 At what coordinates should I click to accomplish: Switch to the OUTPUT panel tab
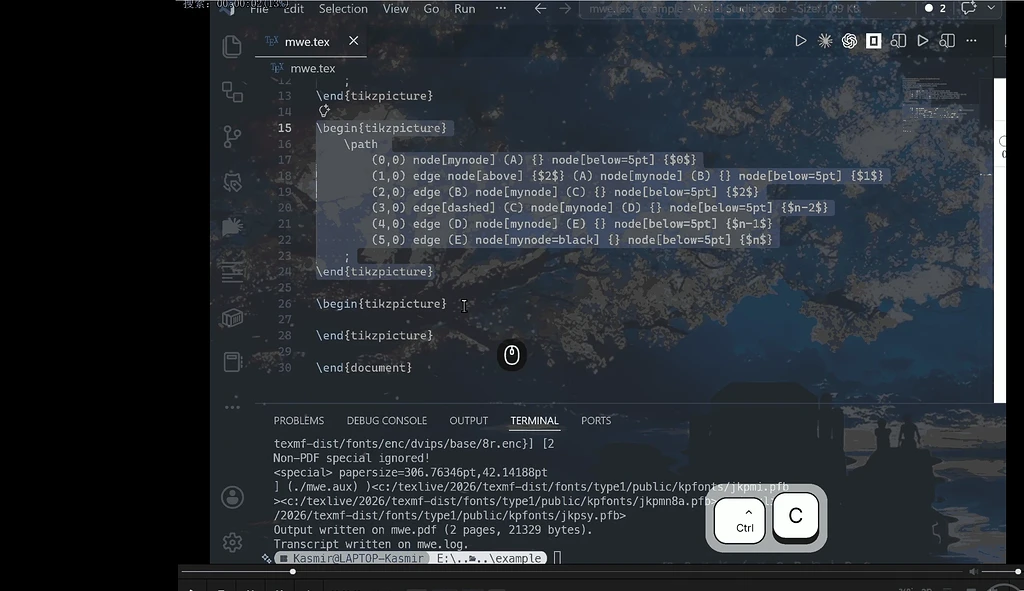click(468, 421)
